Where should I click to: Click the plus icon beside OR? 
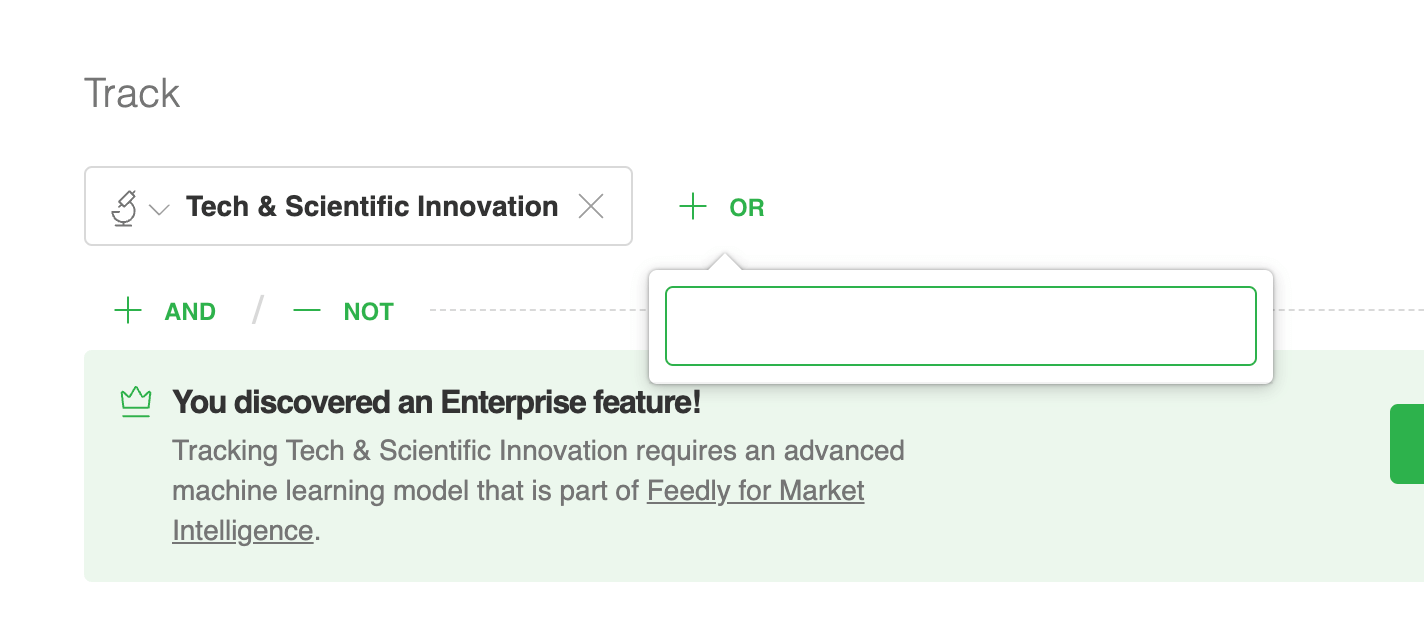tap(692, 208)
